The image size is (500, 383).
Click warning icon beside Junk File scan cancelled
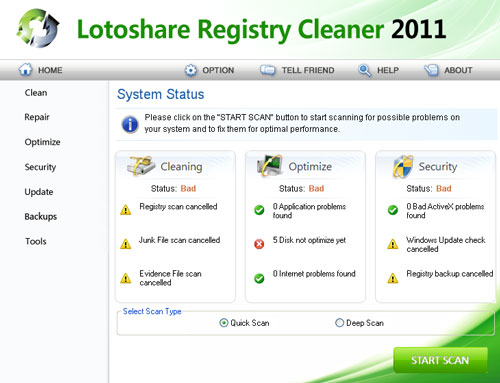tap(126, 244)
